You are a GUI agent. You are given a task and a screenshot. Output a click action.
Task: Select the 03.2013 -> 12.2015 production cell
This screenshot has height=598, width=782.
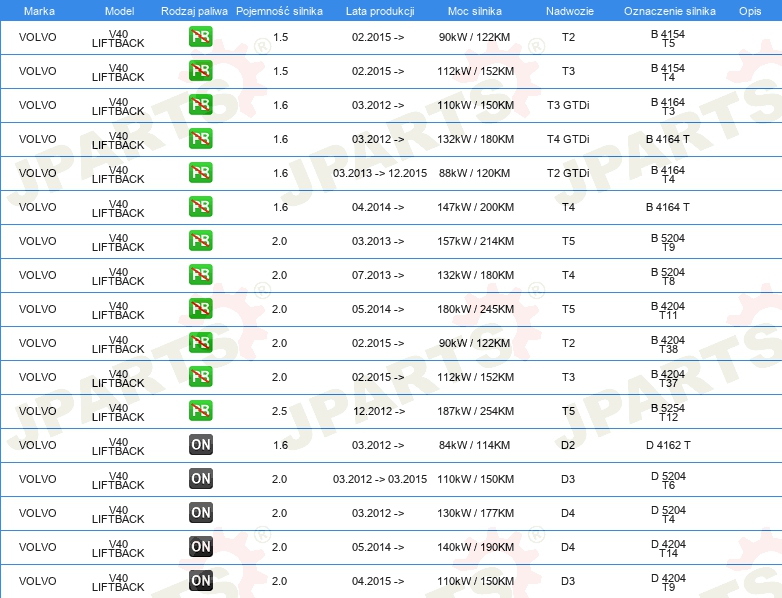[380, 173]
